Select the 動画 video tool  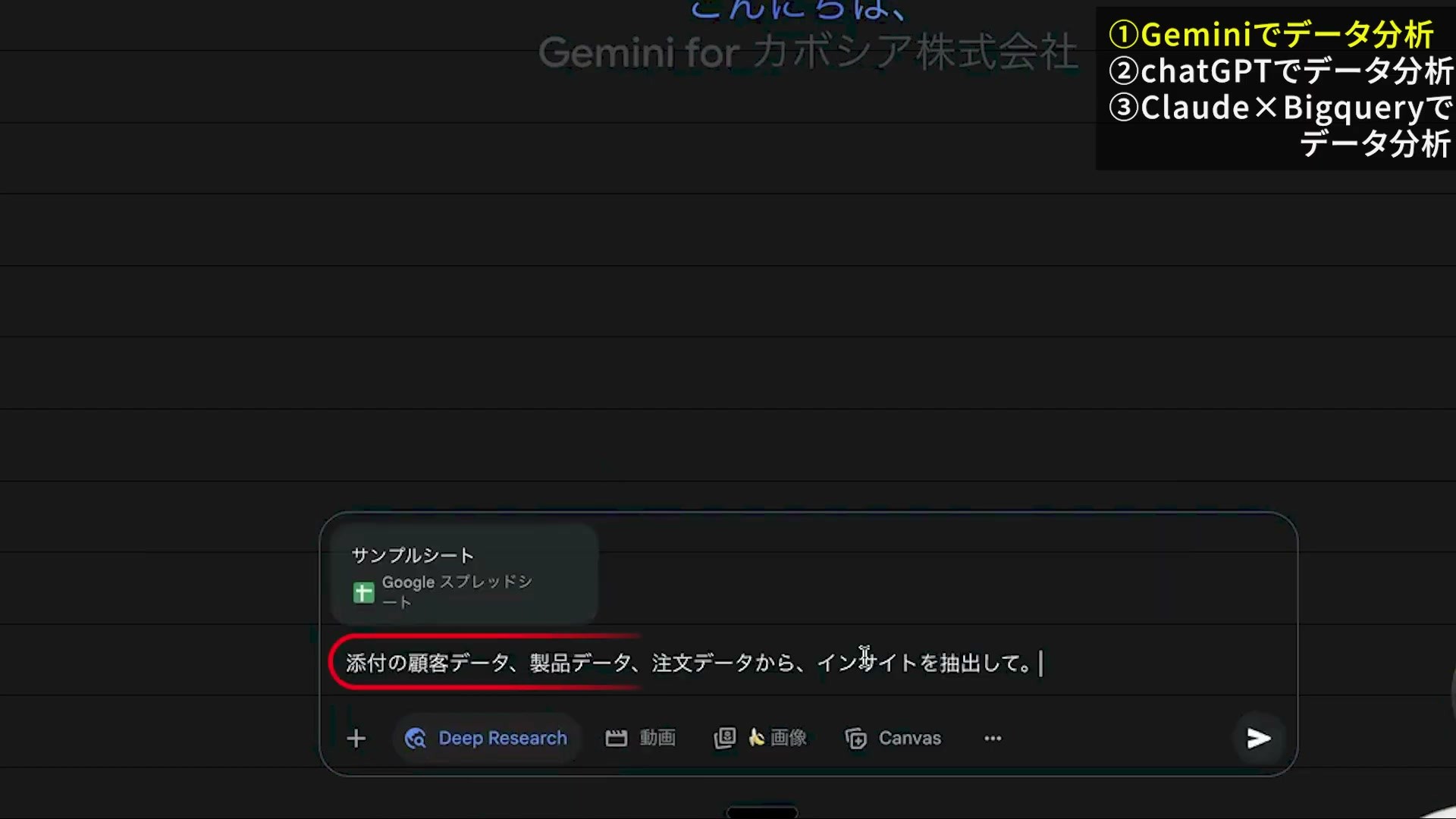point(640,738)
